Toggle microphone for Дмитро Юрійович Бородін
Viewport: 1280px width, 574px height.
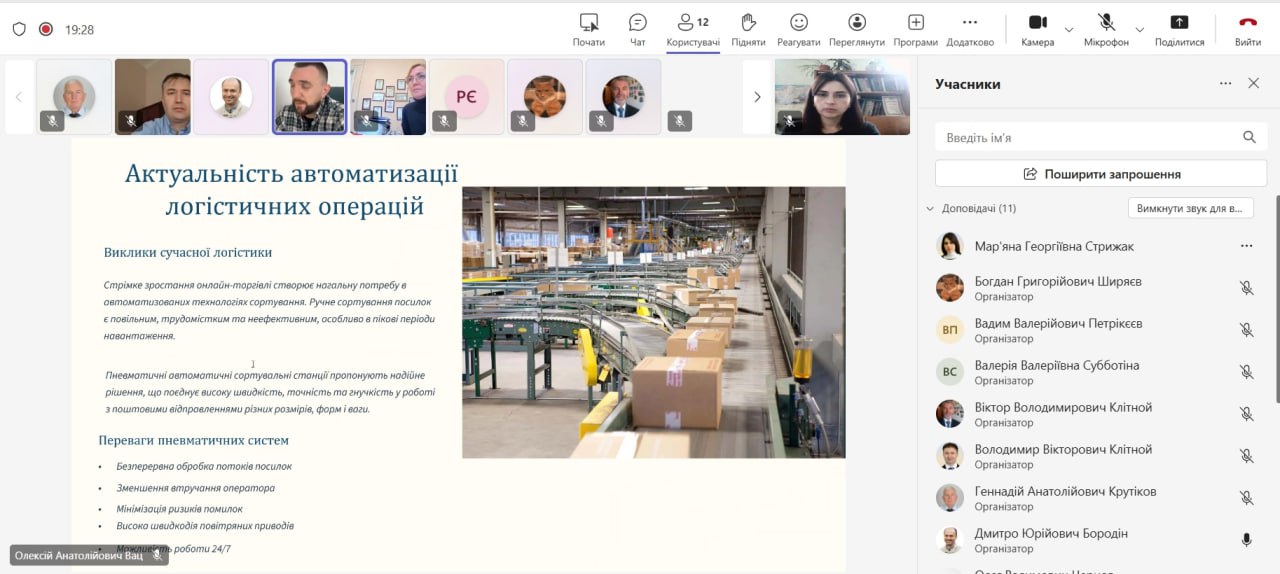pyautogui.click(x=1246, y=540)
